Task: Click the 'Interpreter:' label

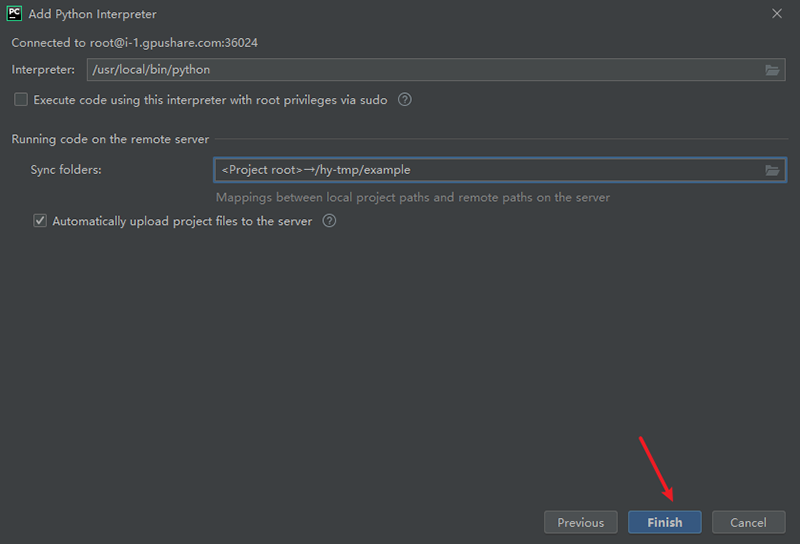Action: point(43,70)
